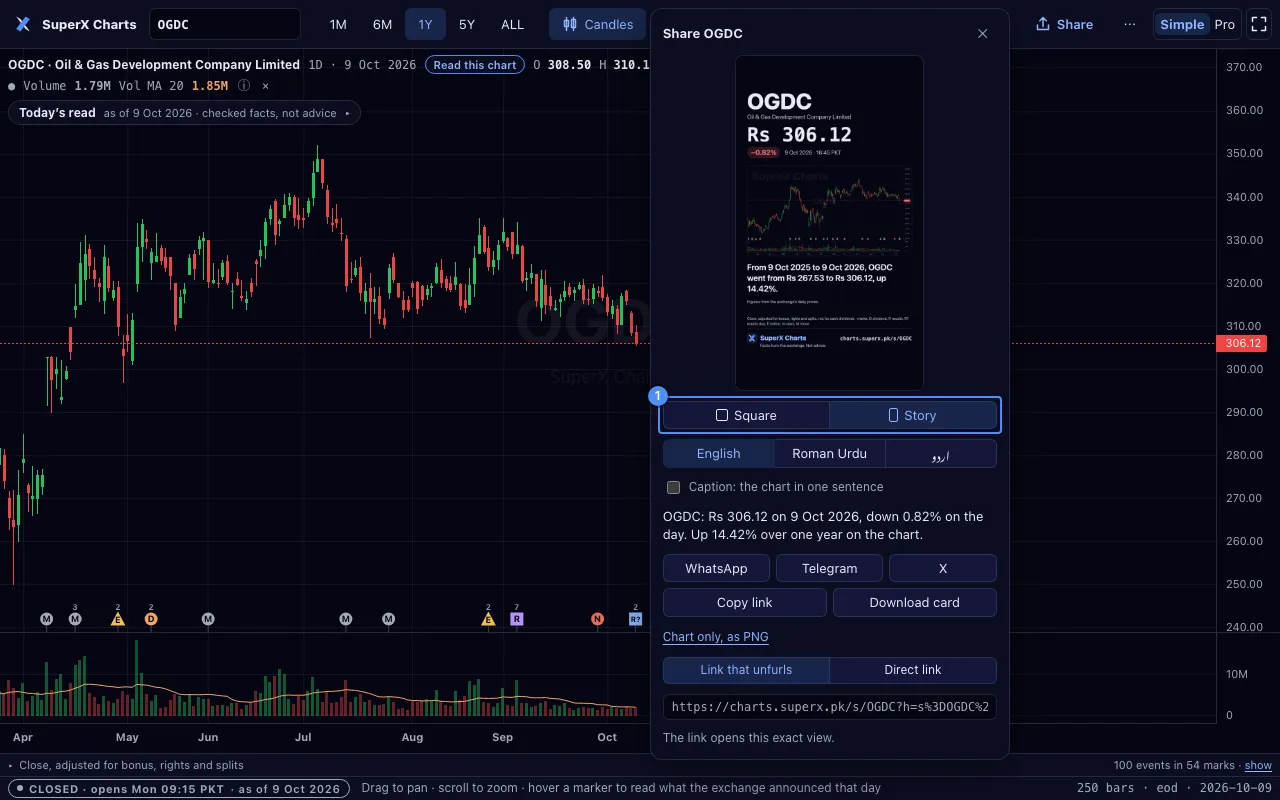This screenshot has width=1280, height=800.
Task: Select the ALL time range
Action: [512, 24]
